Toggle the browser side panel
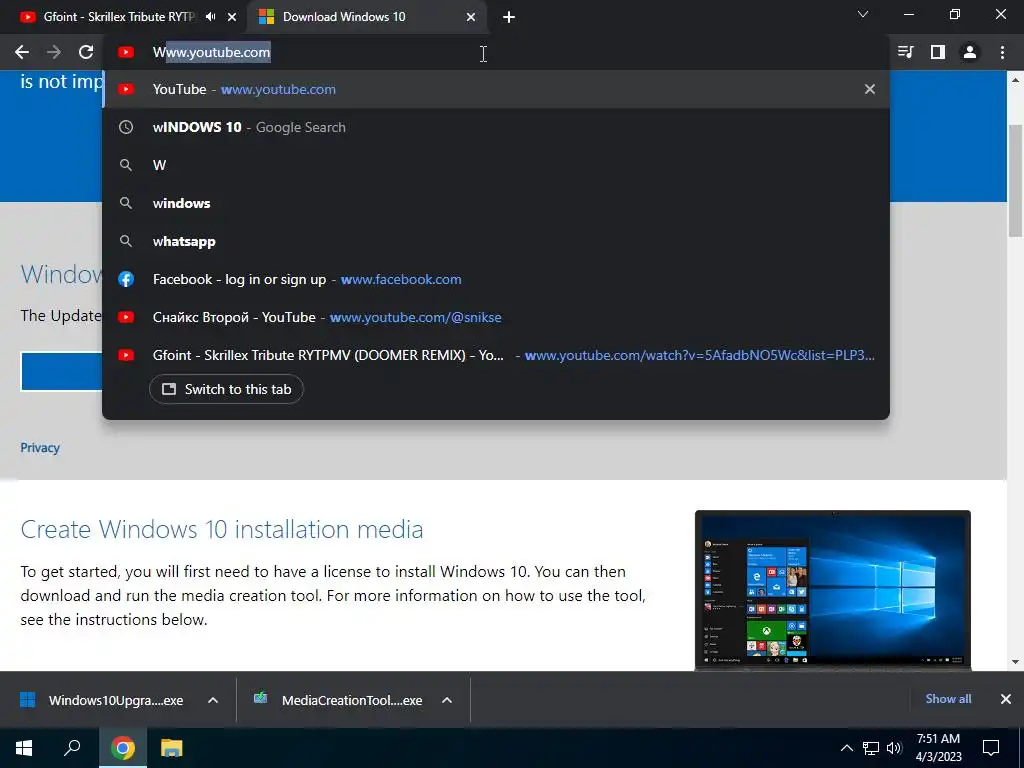 tap(938, 52)
